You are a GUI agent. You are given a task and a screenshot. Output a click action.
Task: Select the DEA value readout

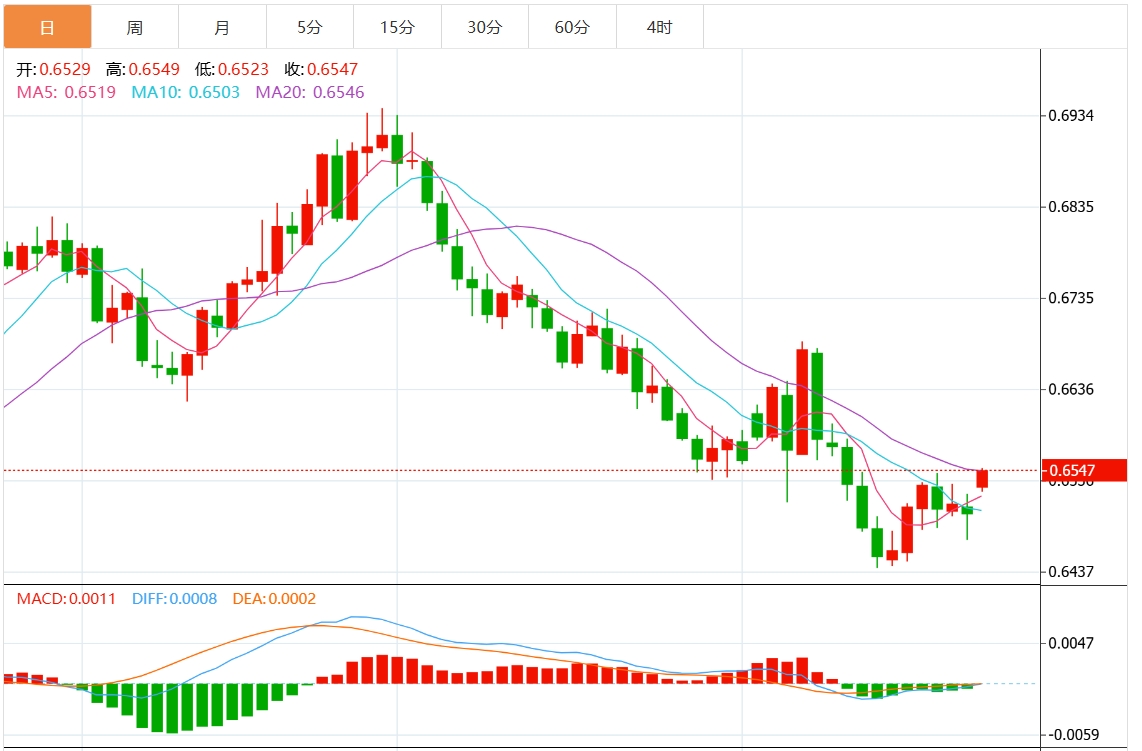(x=274, y=599)
